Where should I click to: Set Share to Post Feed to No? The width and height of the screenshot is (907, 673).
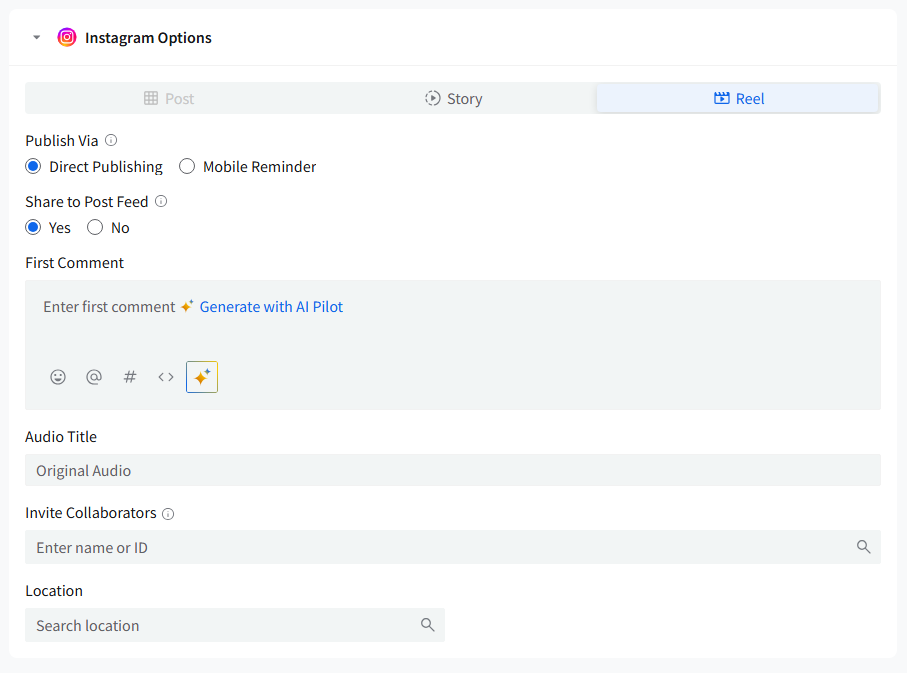point(96,227)
